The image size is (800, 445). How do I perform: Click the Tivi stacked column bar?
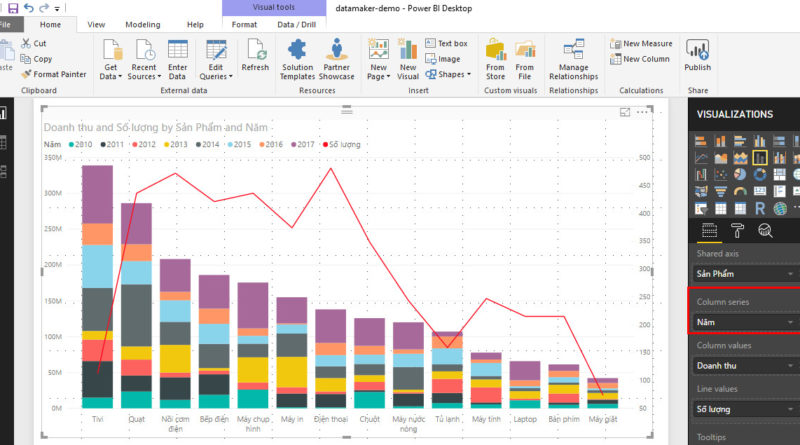97,300
